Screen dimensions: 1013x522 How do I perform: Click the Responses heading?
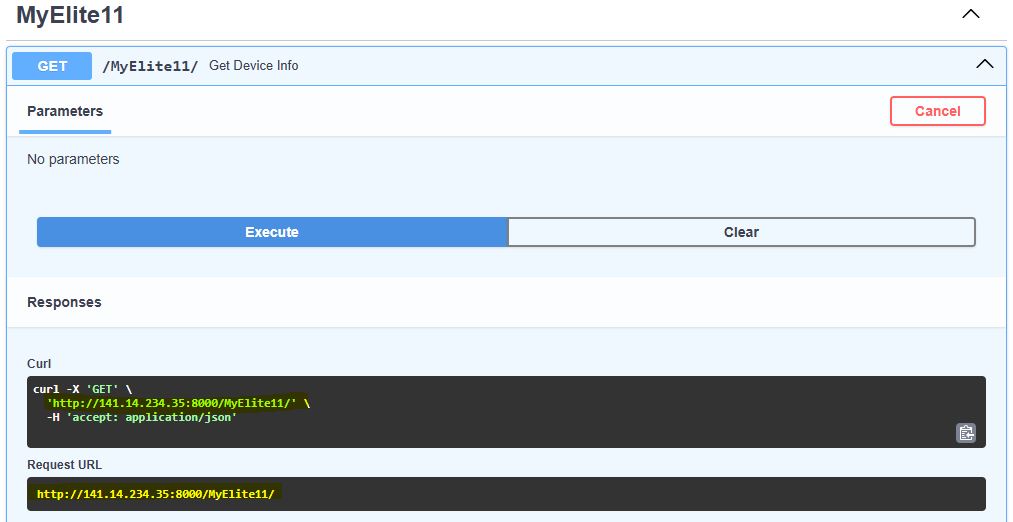pos(64,302)
